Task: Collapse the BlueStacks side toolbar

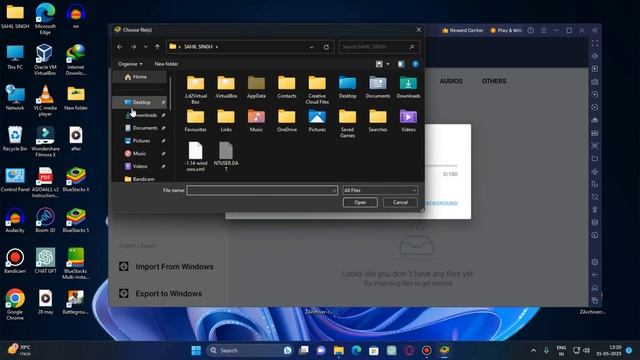Action: 595,30
